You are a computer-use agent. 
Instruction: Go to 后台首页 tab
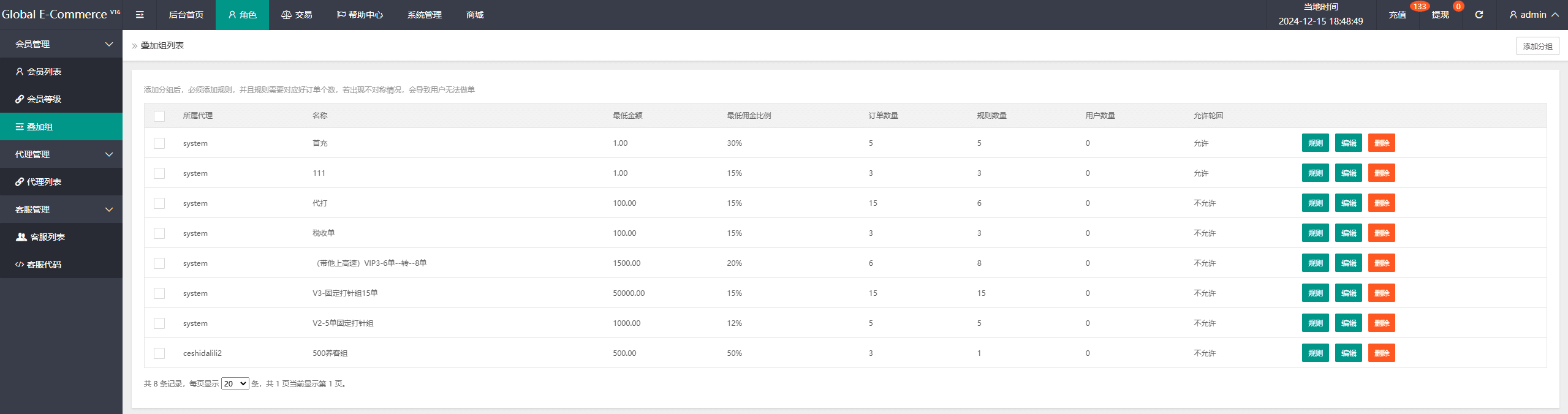click(186, 15)
